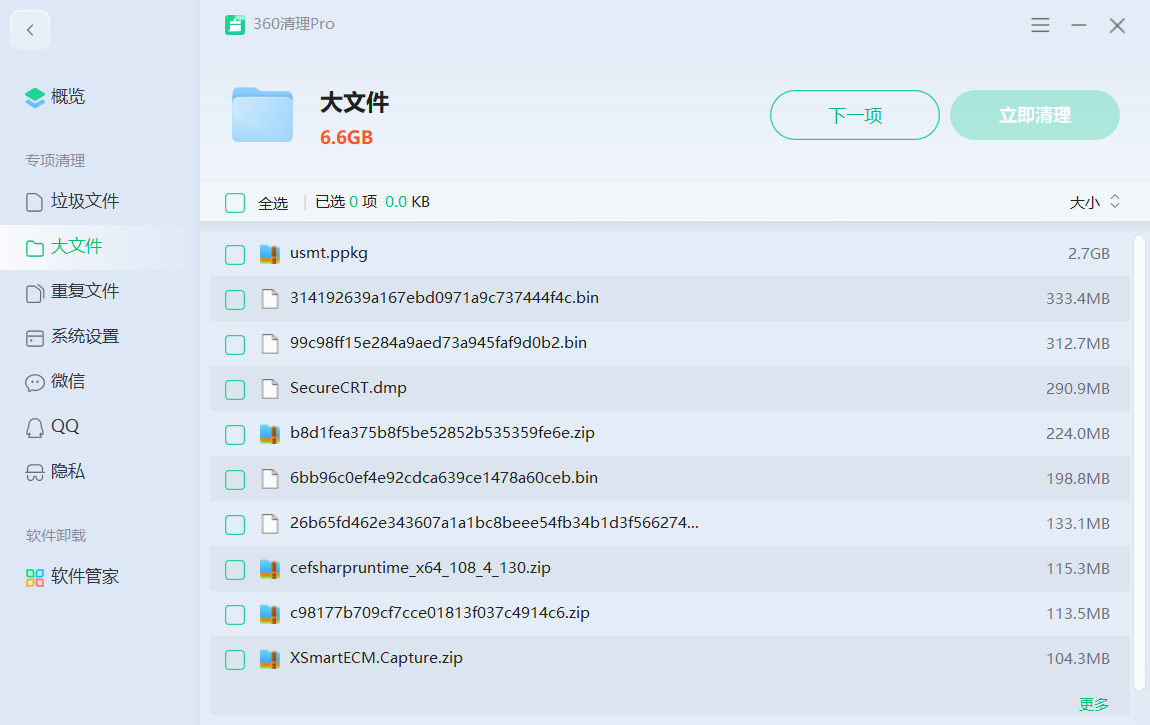Expand the list with 更多 link
Screen dimensions: 1150x725
tap(1094, 704)
